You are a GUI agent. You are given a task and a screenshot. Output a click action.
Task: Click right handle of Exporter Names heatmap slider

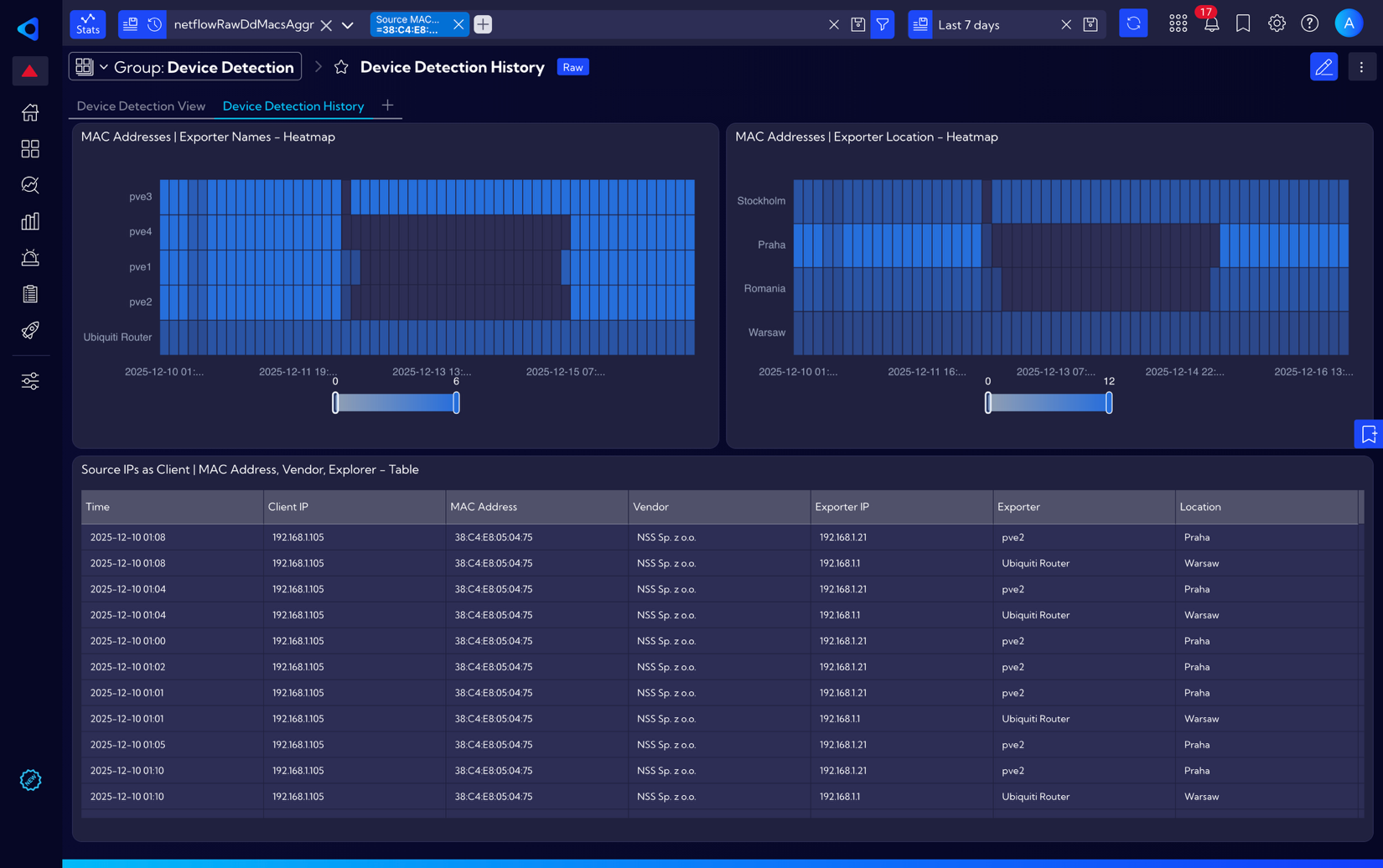[456, 403]
